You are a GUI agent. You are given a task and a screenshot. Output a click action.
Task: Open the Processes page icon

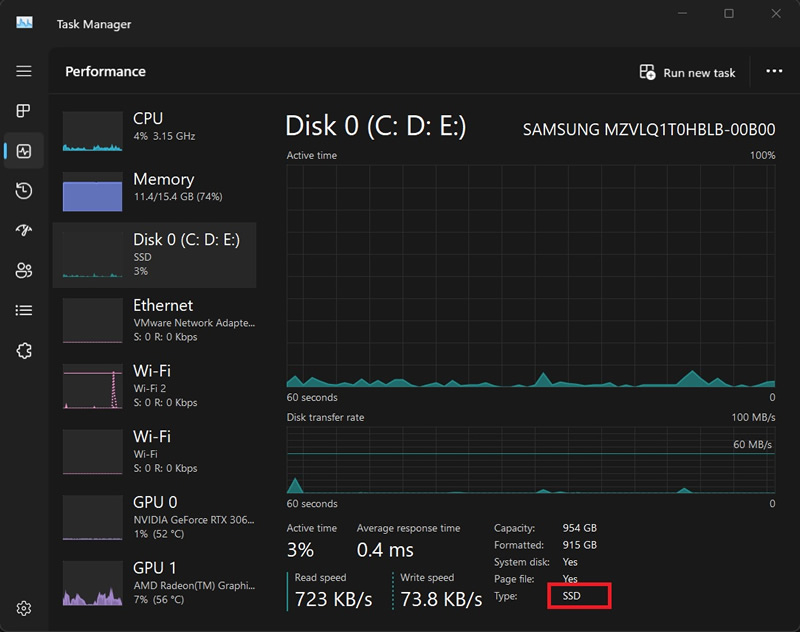[24, 110]
